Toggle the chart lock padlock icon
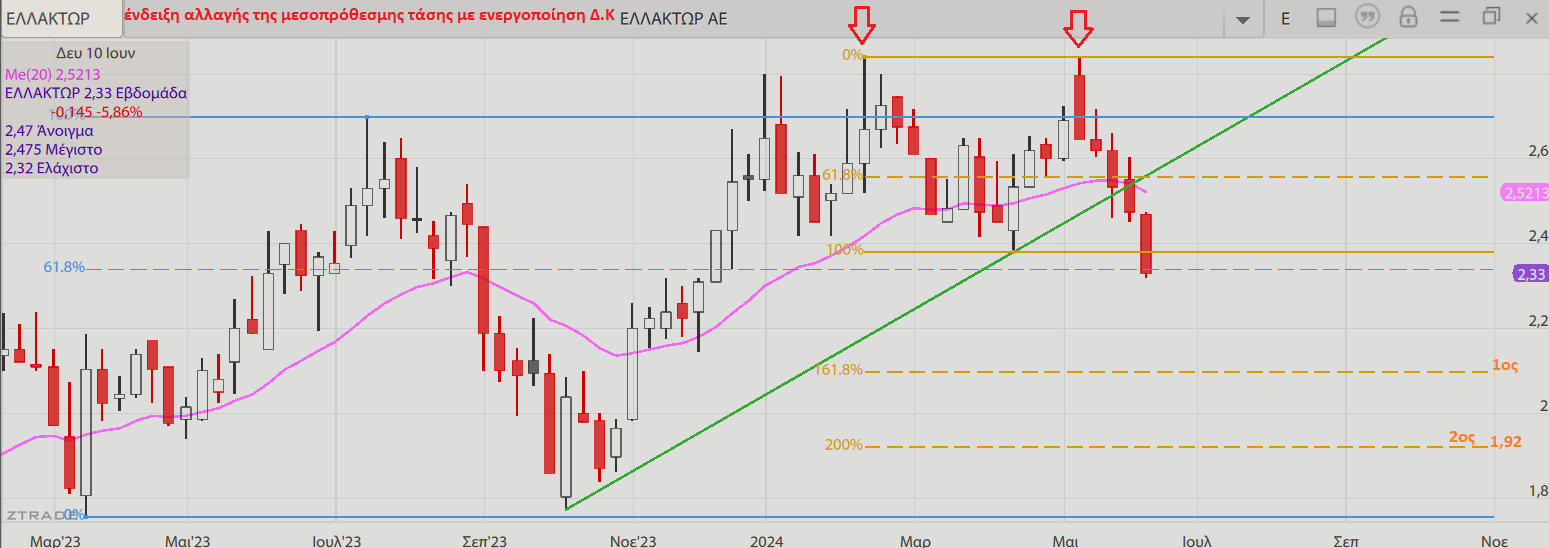 point(1408,17)
